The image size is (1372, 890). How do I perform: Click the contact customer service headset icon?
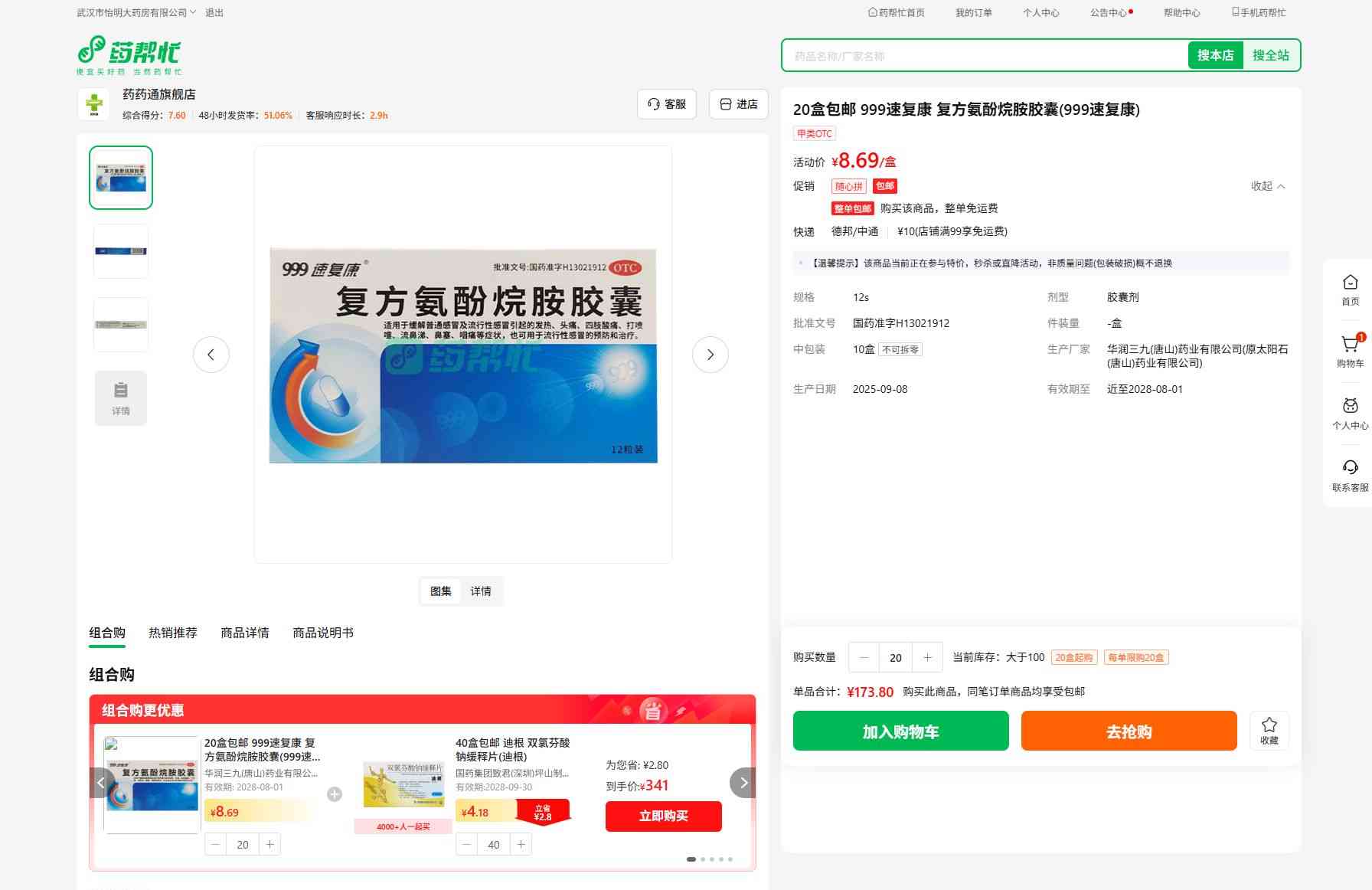[1350, 468]
